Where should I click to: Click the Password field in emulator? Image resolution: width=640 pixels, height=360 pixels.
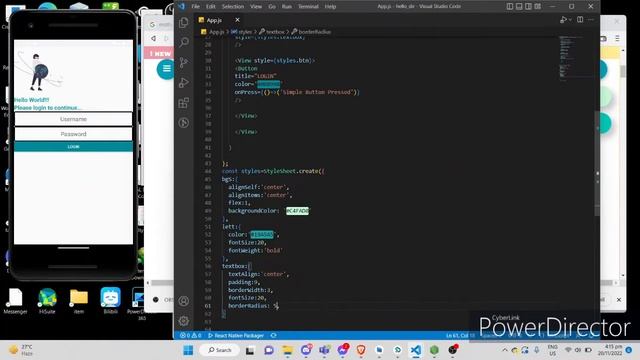73,134
